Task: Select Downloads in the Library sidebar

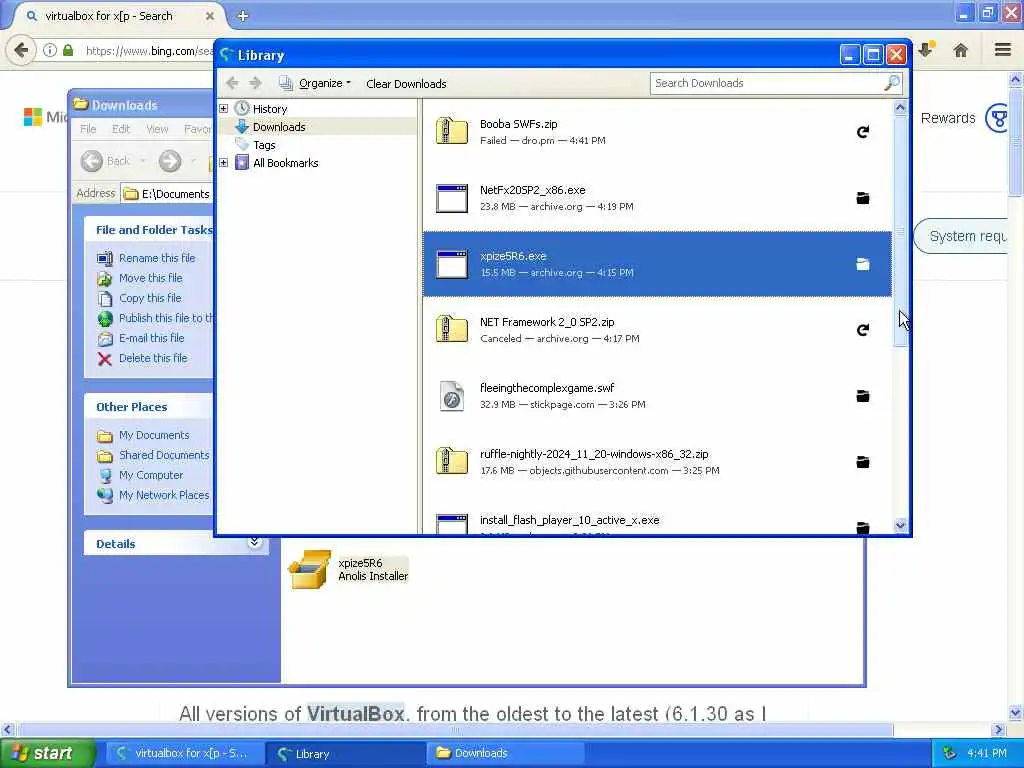Action: pos(279,127)
